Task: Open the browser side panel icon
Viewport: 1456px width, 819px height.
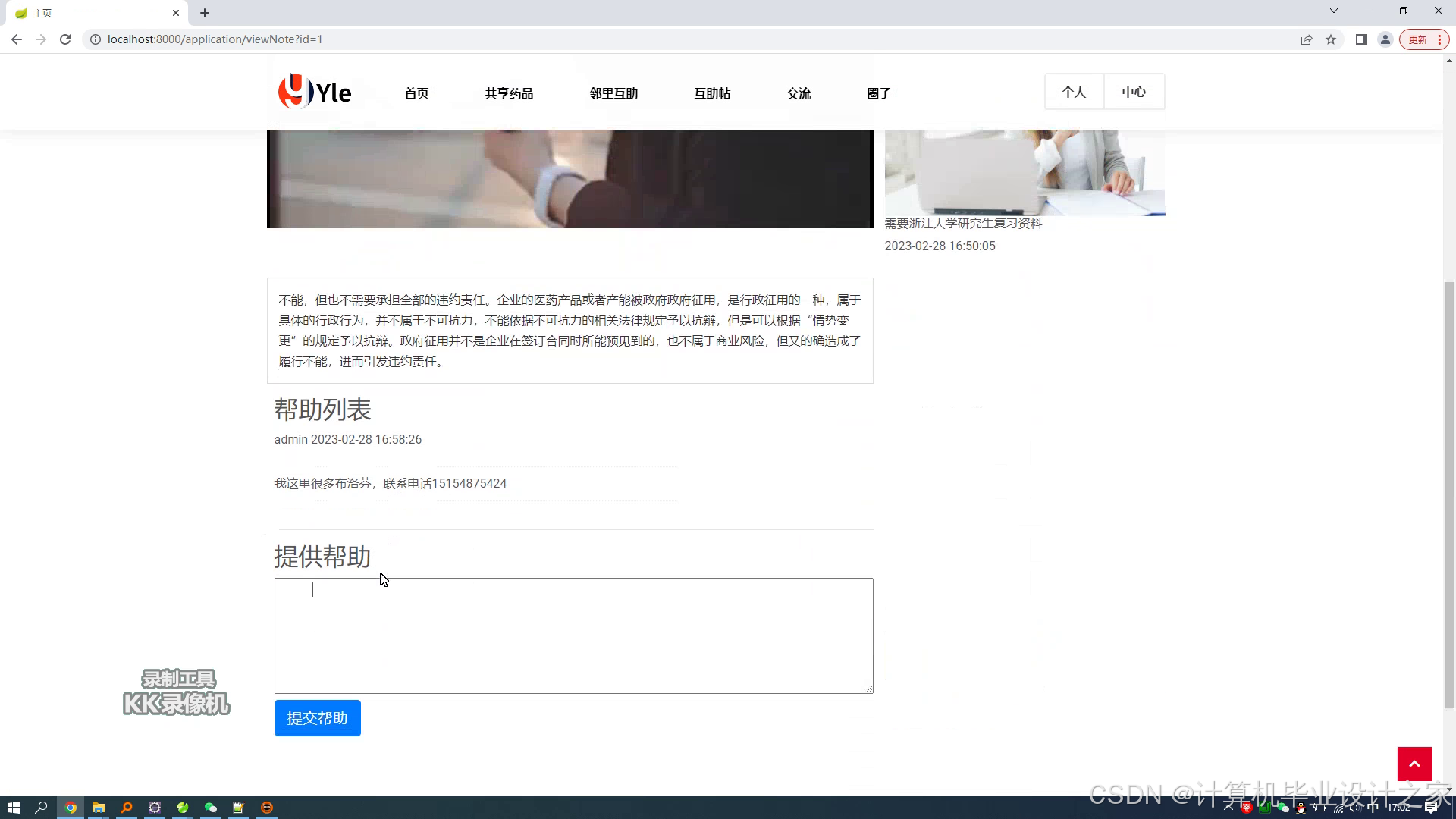Action: click(1361, 39)
